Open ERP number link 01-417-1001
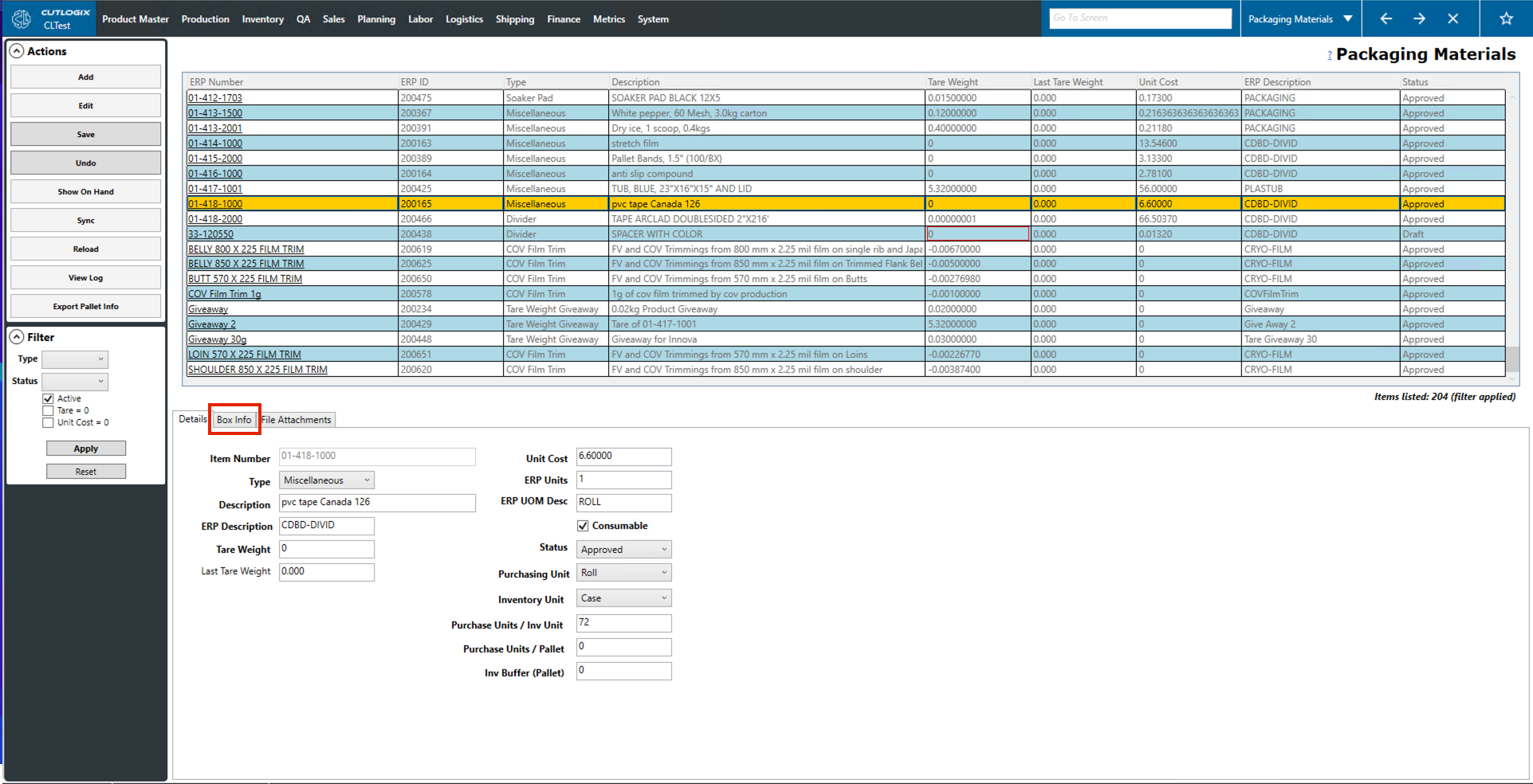Image resolution: width=1533 pixels, height=784 pixels. tap(215, 189)
